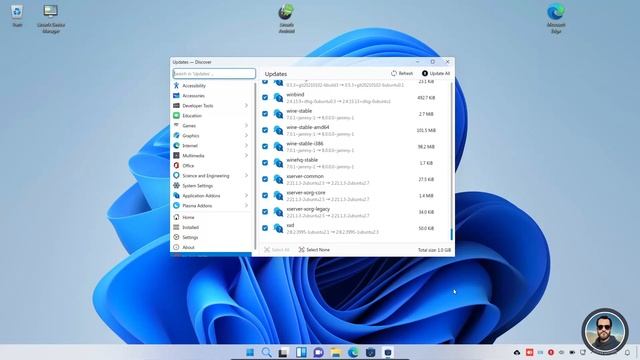The height and width of the screenshot is (360, 640).
Task: Click the Total size label
Action: click(434, 250)
